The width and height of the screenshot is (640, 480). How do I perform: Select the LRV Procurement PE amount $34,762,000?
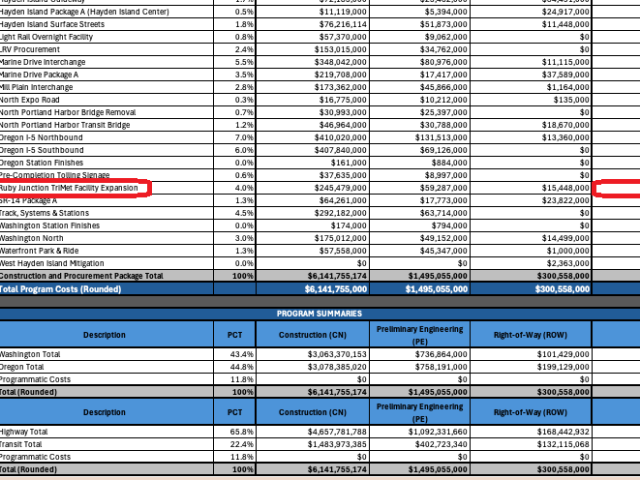[444, 49]
